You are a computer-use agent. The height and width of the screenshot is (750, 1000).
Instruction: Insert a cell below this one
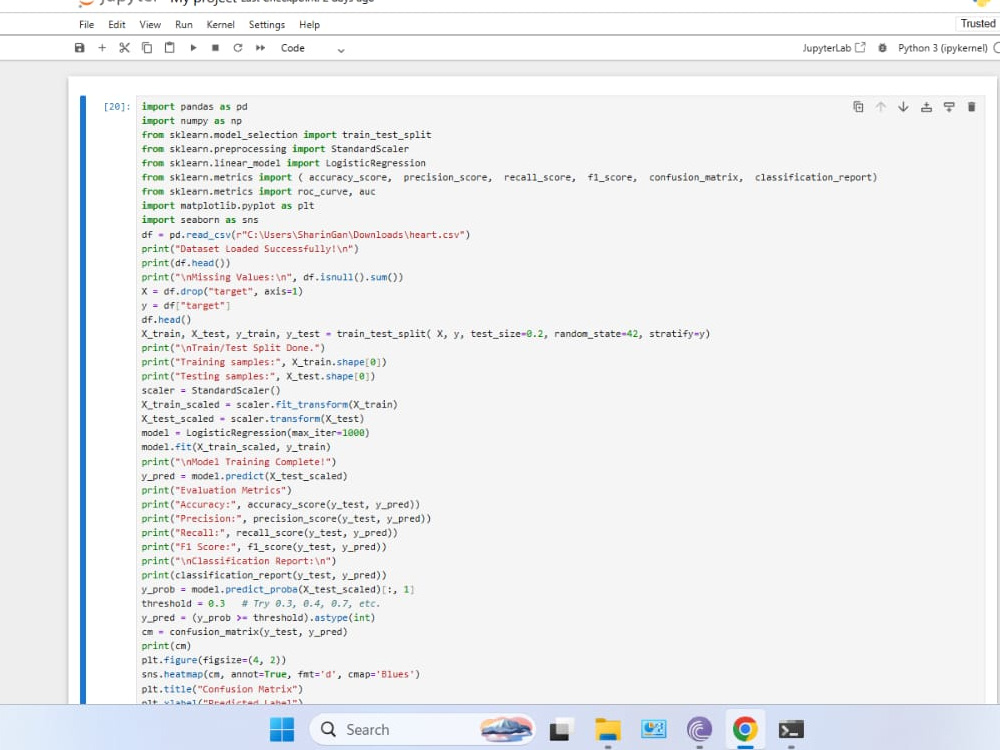coord(949,107)
